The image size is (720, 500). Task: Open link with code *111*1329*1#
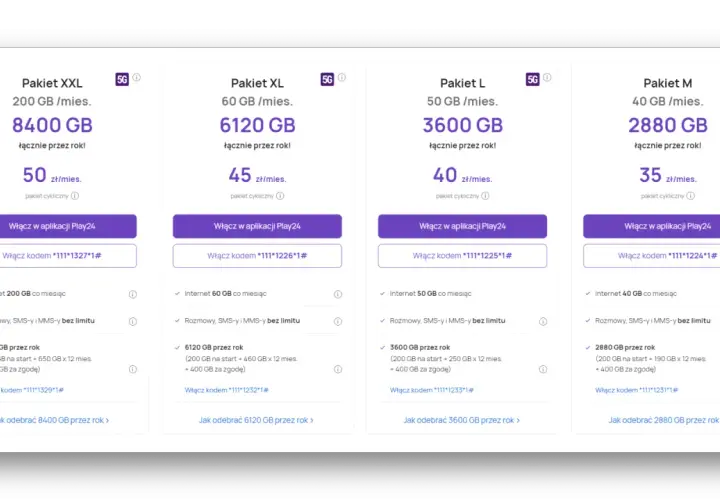pyautogui.click(x=32, y=390)
